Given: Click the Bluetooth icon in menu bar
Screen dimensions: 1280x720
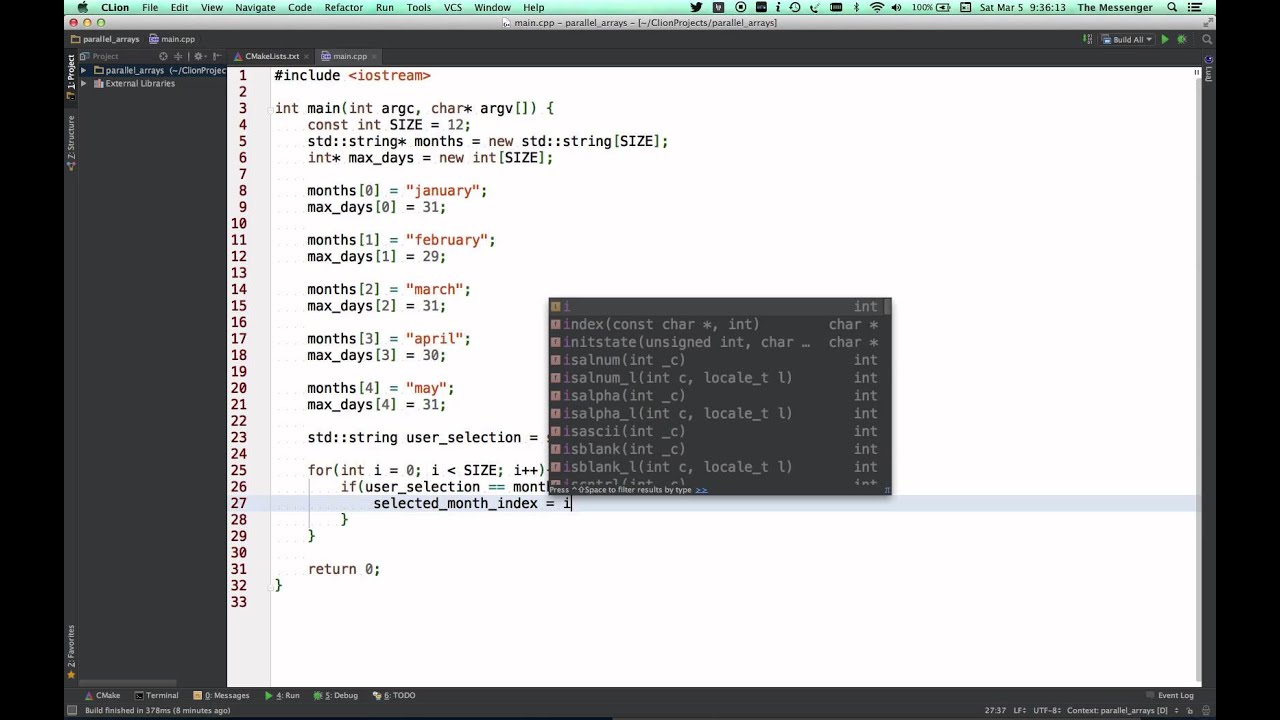Looking at the screenshot, I should click(856, 7).
